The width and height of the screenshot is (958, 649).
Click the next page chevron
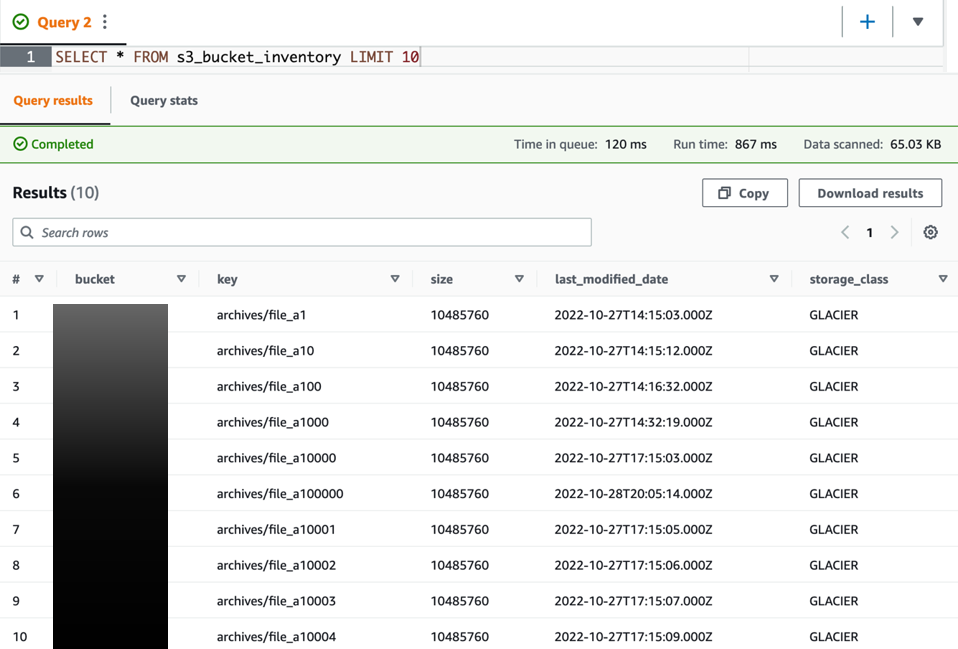click(x=895, y=231)
